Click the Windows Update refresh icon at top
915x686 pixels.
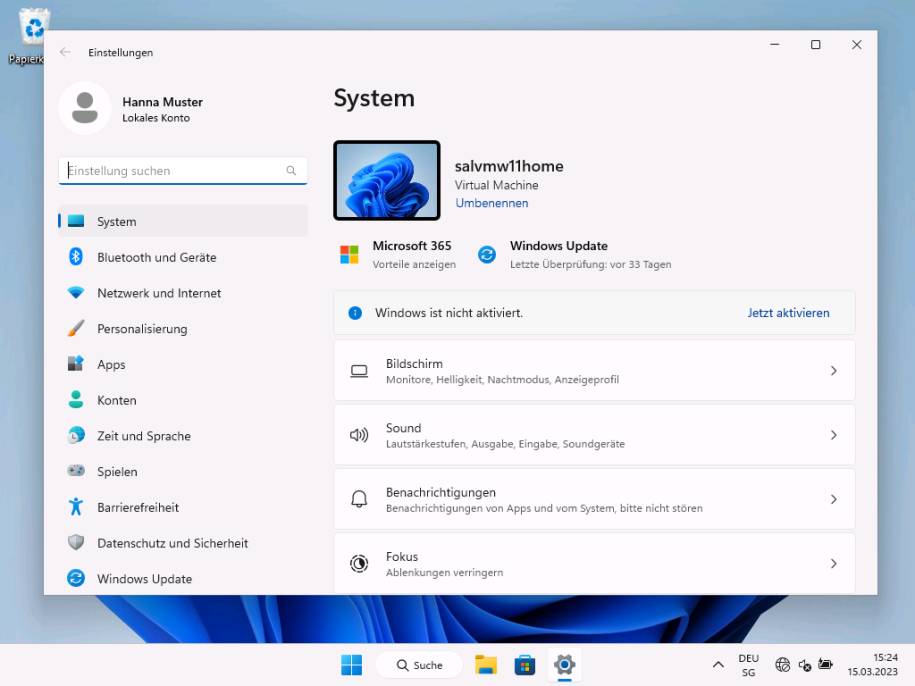point(487,254)
